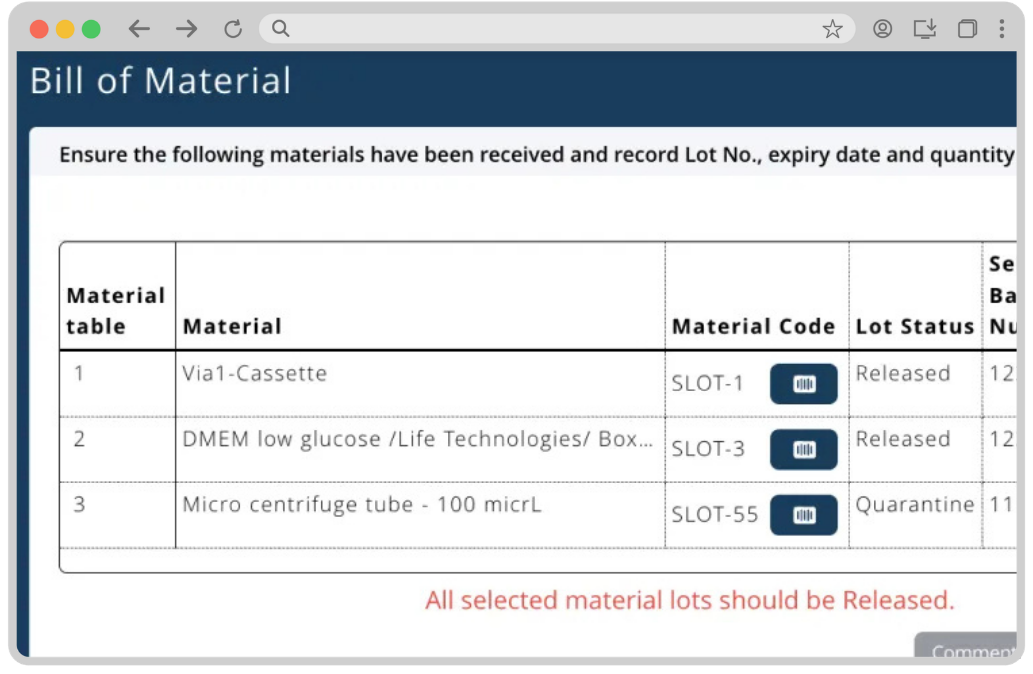
Task: Click the search icon in address bar
Action: (281, 29)
